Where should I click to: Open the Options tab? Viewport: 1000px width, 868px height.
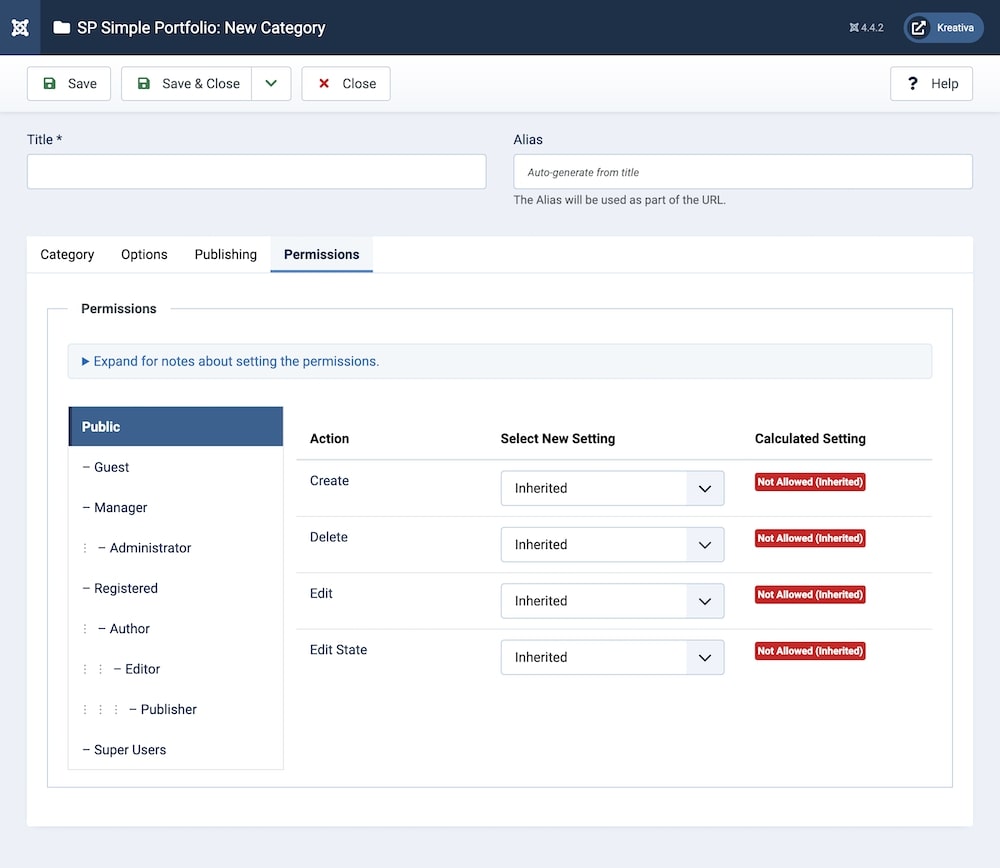(144, 255)
